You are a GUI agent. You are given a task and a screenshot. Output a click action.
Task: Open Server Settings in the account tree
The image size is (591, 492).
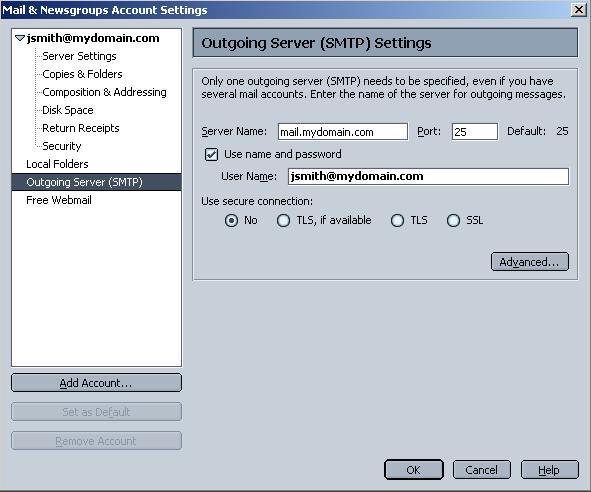click(x=79, y=56)
